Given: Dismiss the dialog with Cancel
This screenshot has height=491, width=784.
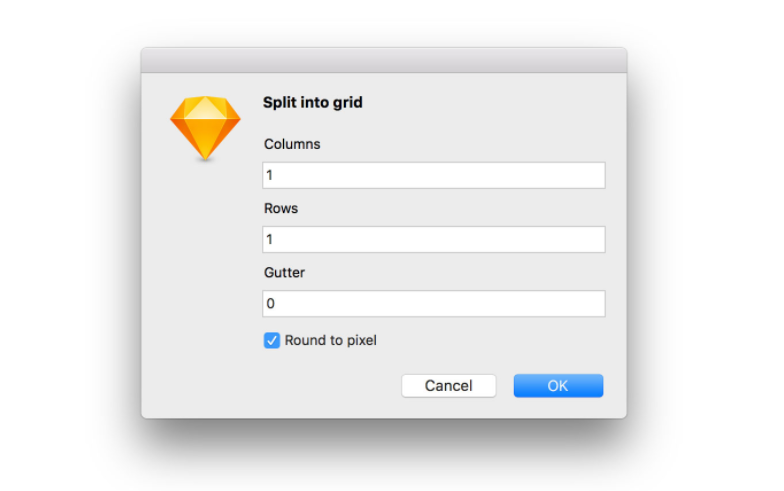Looking at the screenshot, I should point(448,386).
